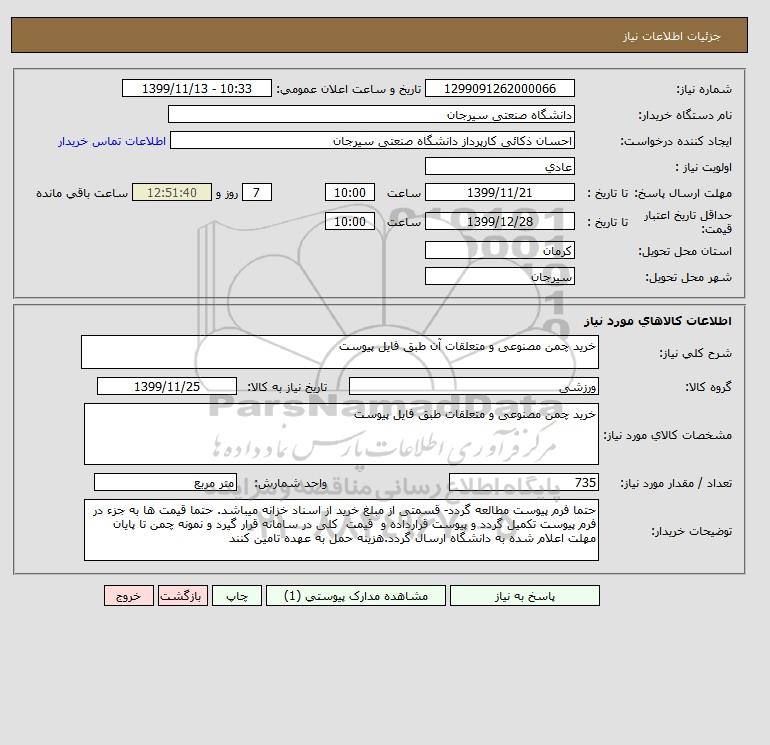Click requester field 'احسان ذکائی کارپرداز'

pyautogui.click(x=372, y=140)
